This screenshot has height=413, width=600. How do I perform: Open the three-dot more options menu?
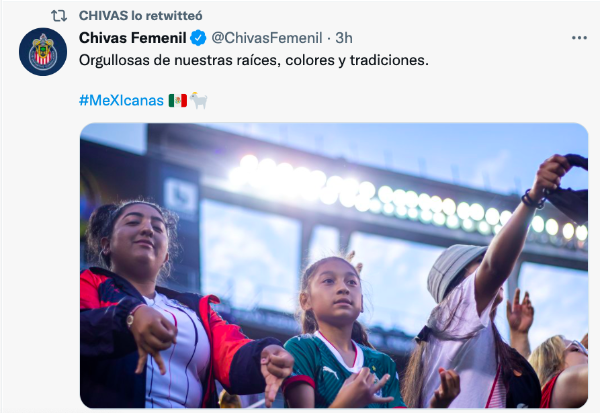pos(579,38)
